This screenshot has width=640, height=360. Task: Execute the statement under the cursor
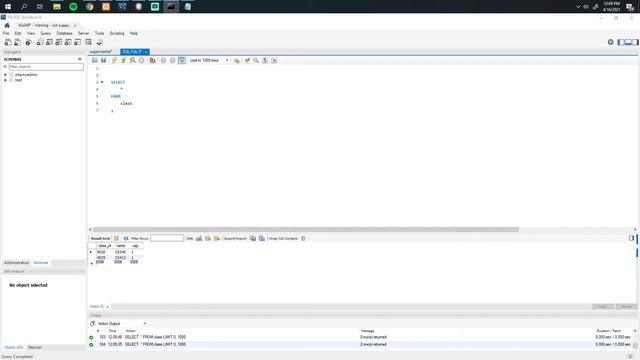(123, 60)
